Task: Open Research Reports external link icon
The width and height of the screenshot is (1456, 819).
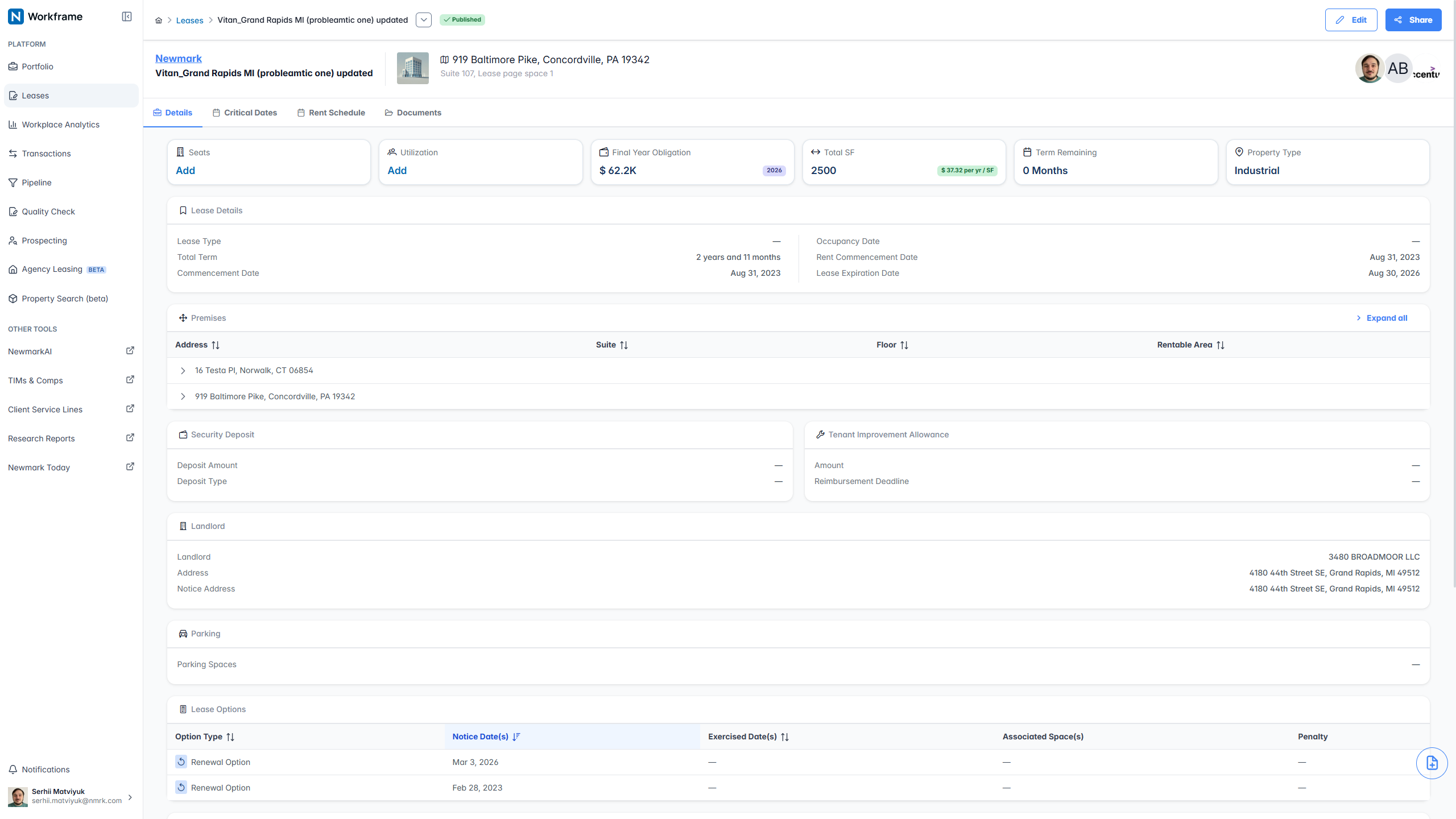Action: tap(130, 438)
